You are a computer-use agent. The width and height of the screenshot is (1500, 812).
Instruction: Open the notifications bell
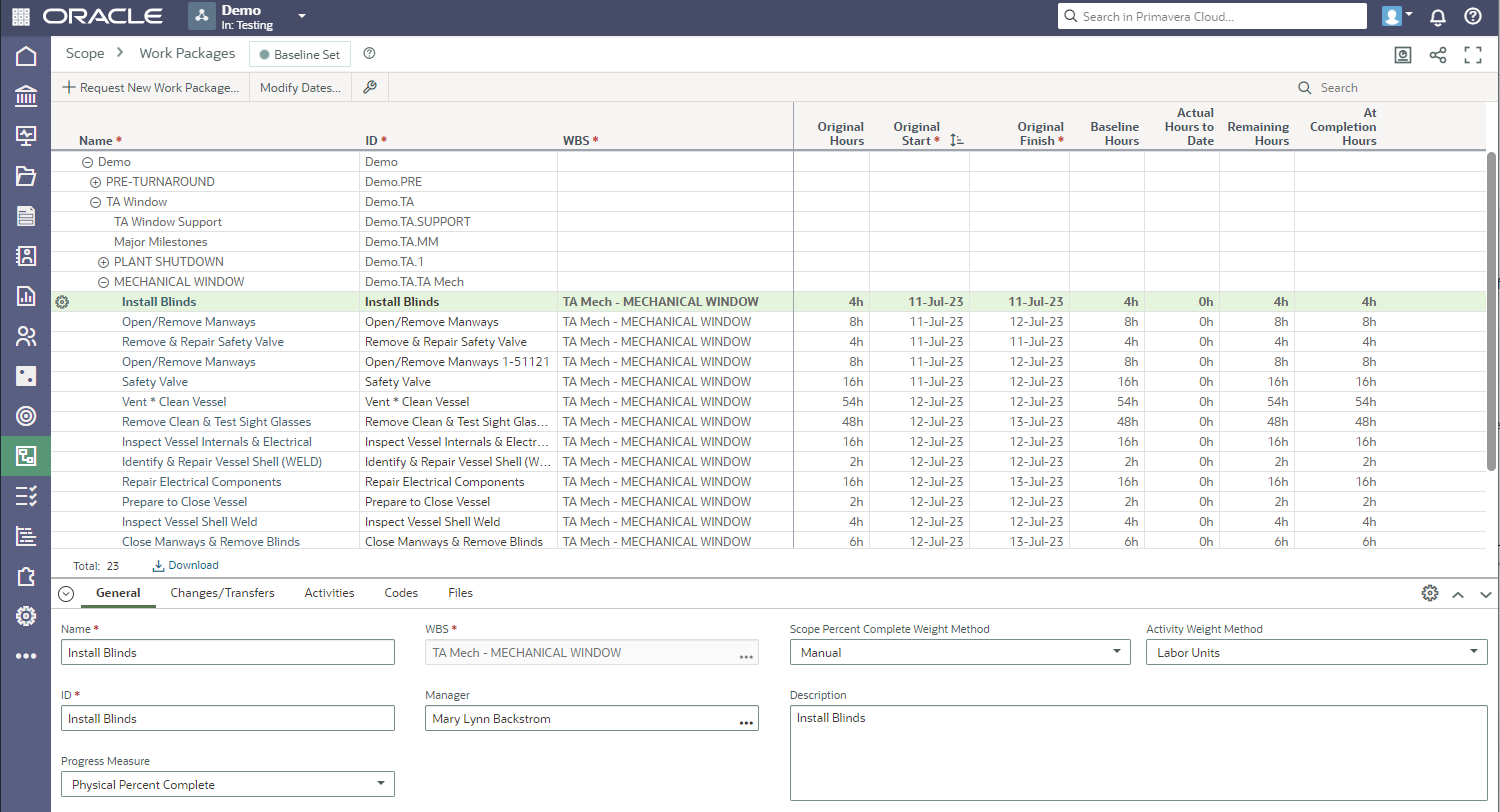[1438, 17]
